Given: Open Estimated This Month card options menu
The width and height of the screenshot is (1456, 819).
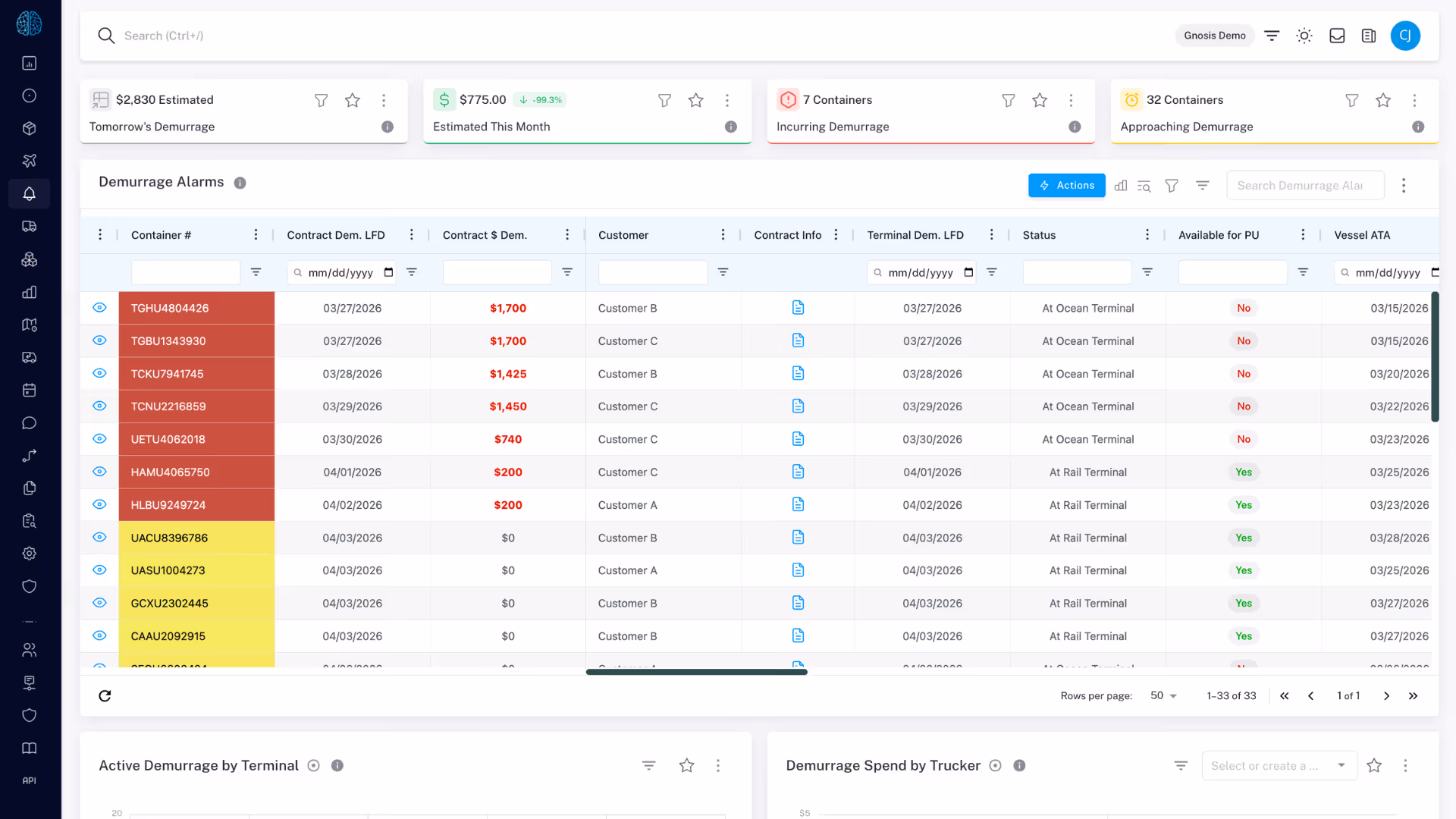Looking at the screenshot, I should coord(727,100).
